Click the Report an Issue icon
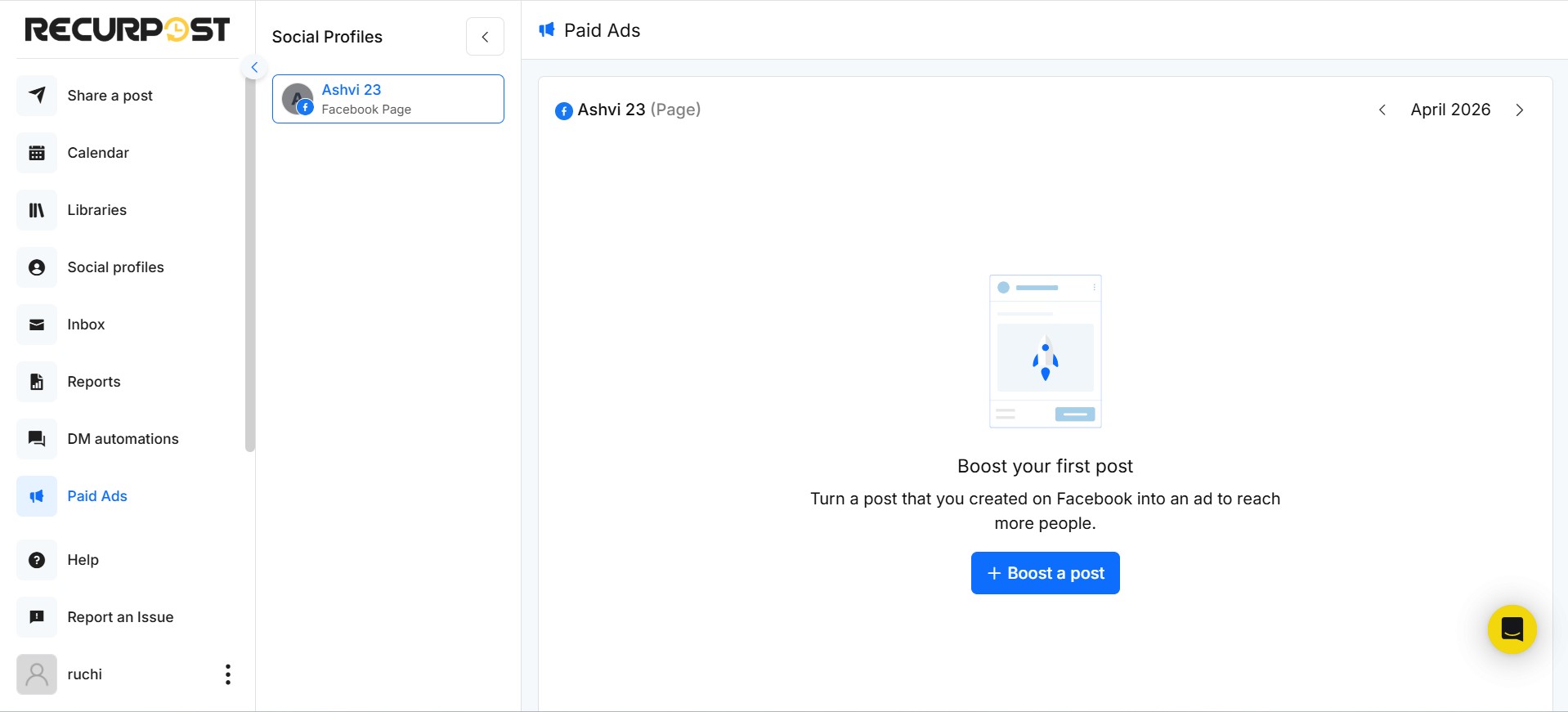Viewport: 1568px width, 712px height. 37,617
